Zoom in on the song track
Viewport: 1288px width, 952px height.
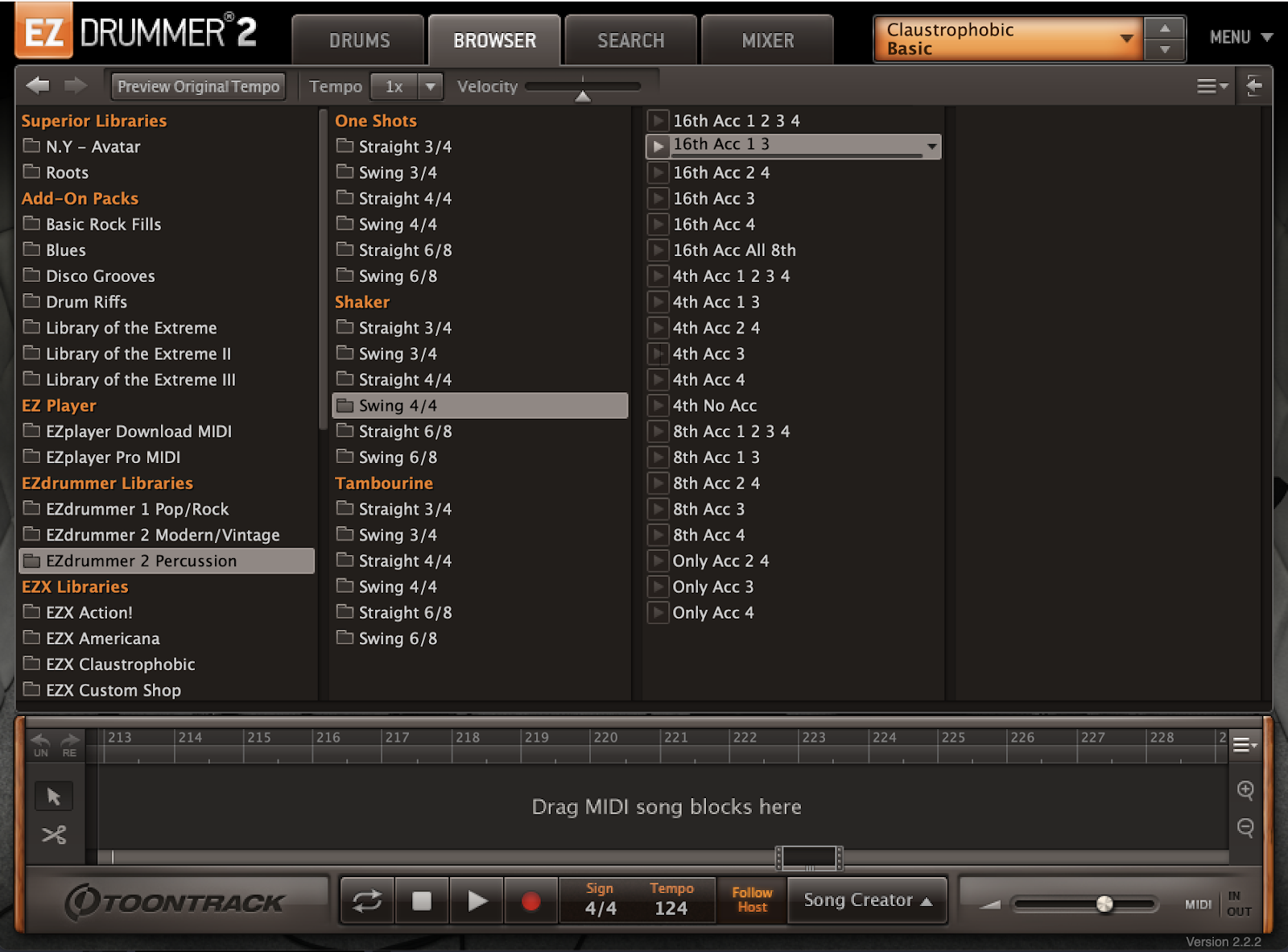pos(1245,790)
